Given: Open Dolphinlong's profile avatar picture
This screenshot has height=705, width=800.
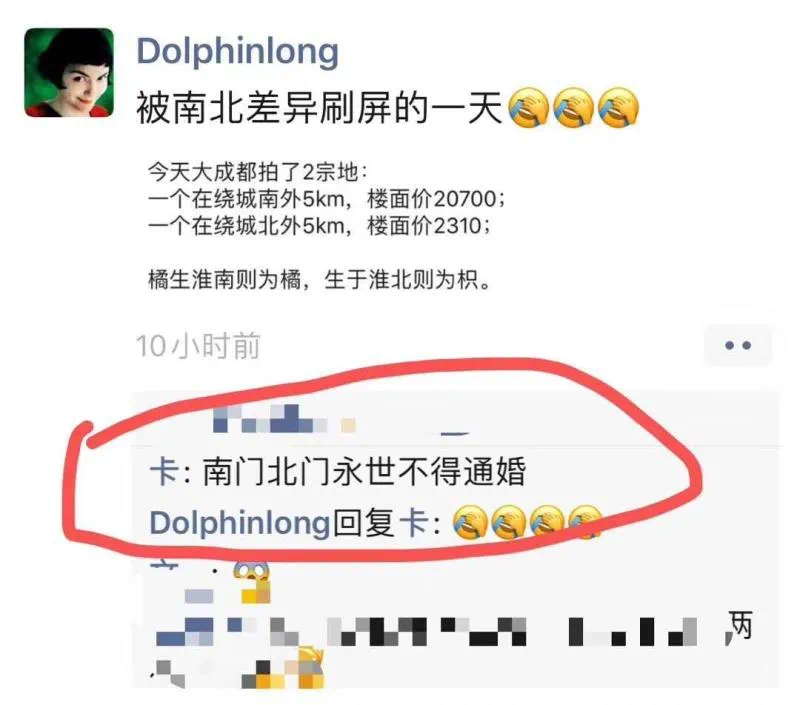Looking at the screenshot, I should pos(69,72).
